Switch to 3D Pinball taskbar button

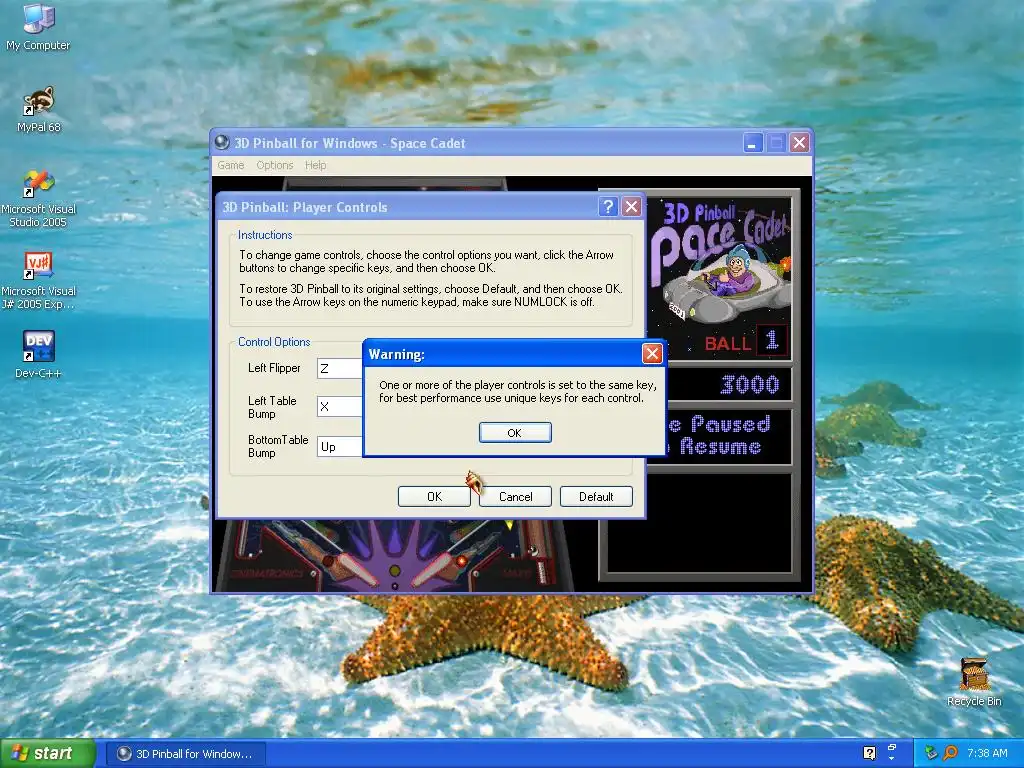tap(186, 754)
